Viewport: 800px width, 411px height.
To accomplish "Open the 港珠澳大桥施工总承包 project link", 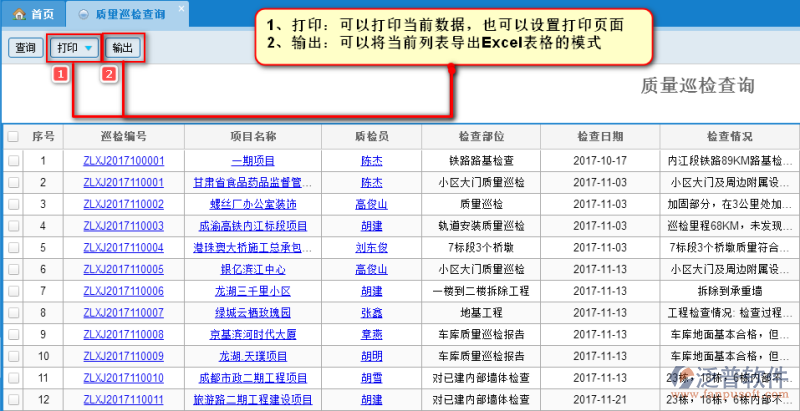I will pyautogui.click(x=253, y=248).
